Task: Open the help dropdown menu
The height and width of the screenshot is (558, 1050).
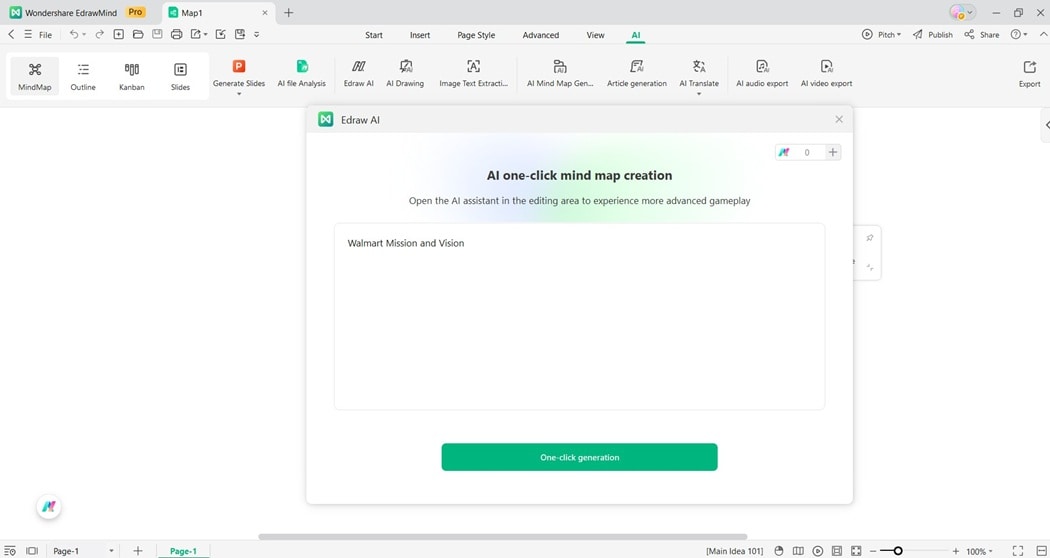Action: [1019, 34]
